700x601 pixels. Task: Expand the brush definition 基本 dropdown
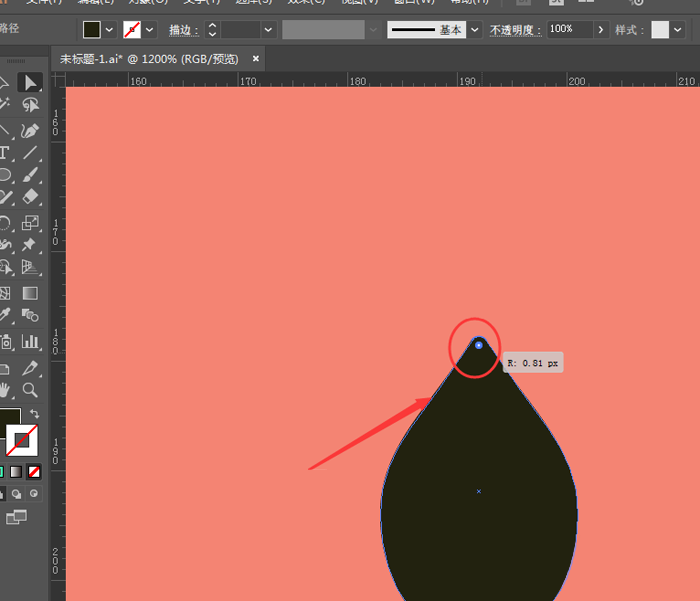475,30
